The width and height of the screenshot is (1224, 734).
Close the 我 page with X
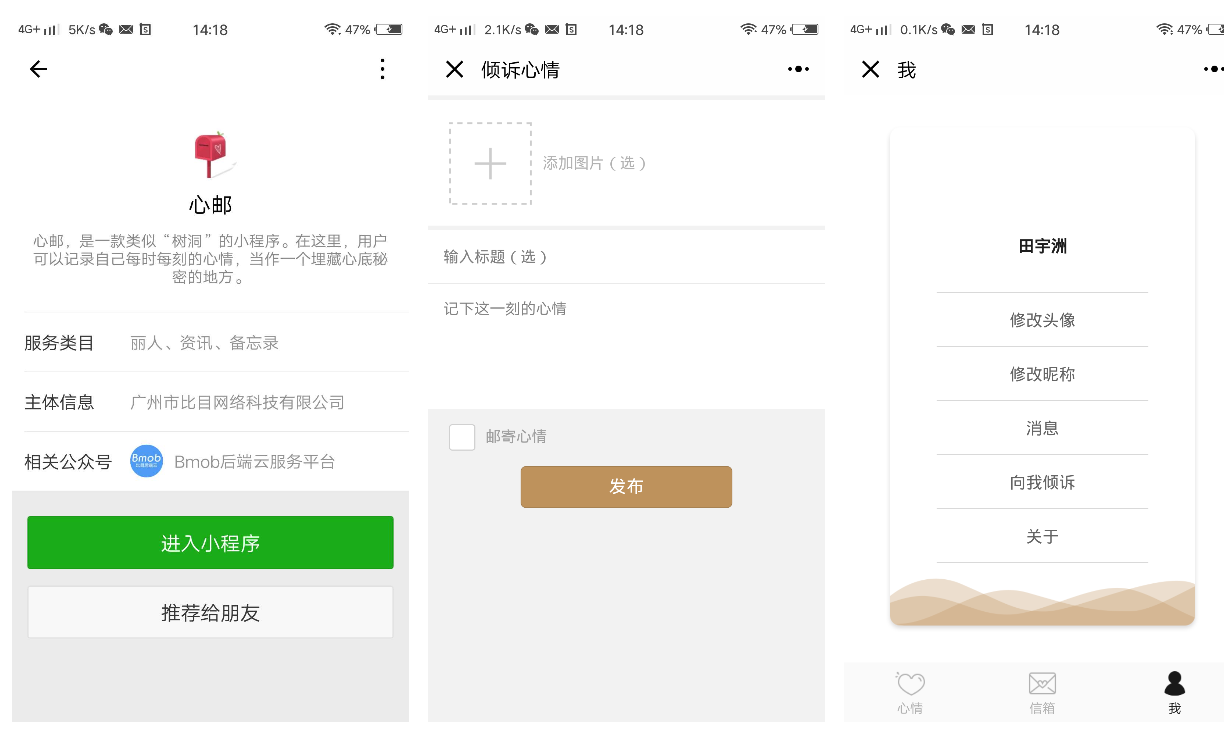870,69
